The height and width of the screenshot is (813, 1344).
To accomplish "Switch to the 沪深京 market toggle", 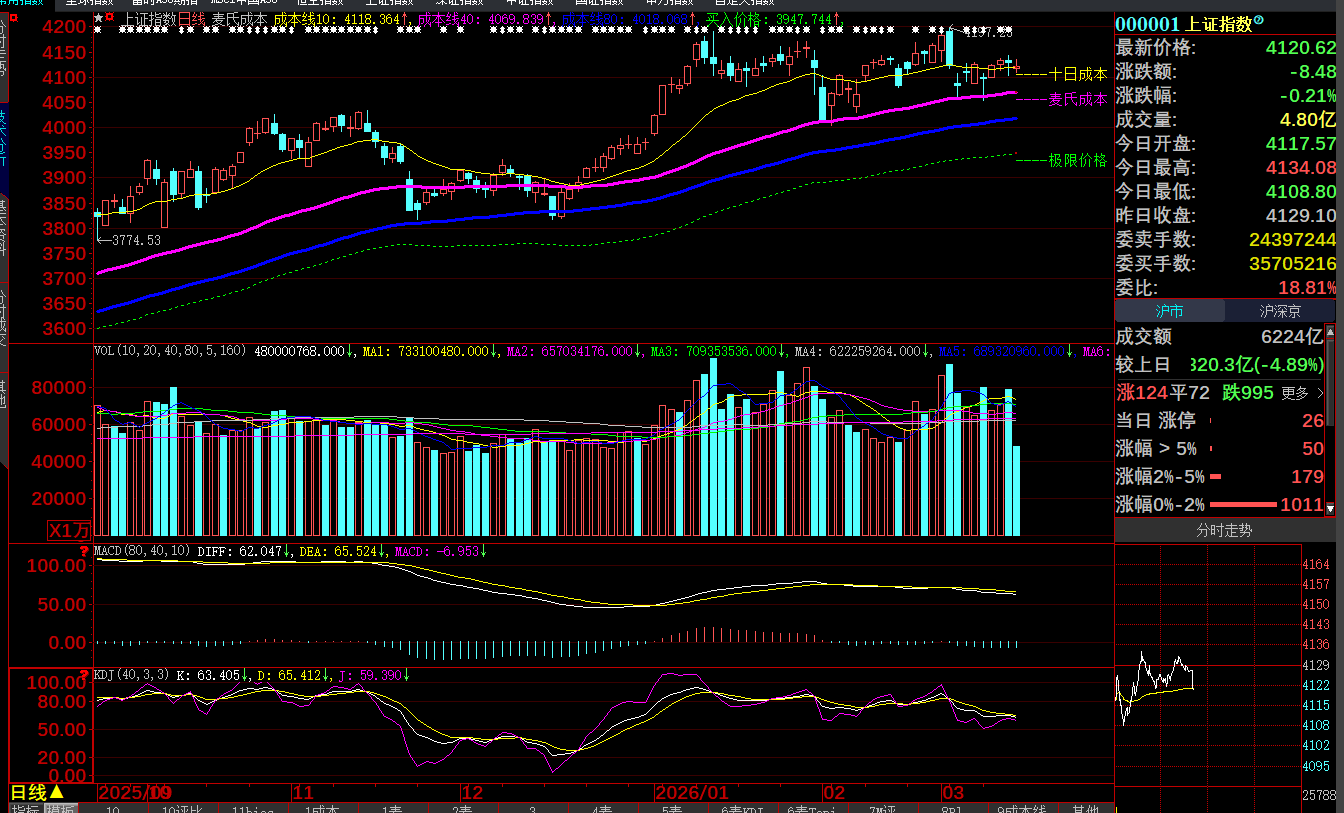I will [x=1280, y=312].
